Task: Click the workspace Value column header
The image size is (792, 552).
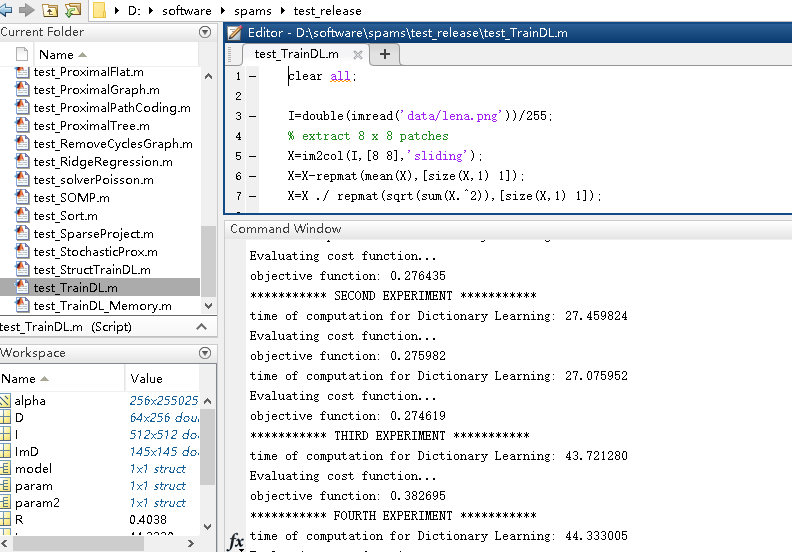Action: 162,379
